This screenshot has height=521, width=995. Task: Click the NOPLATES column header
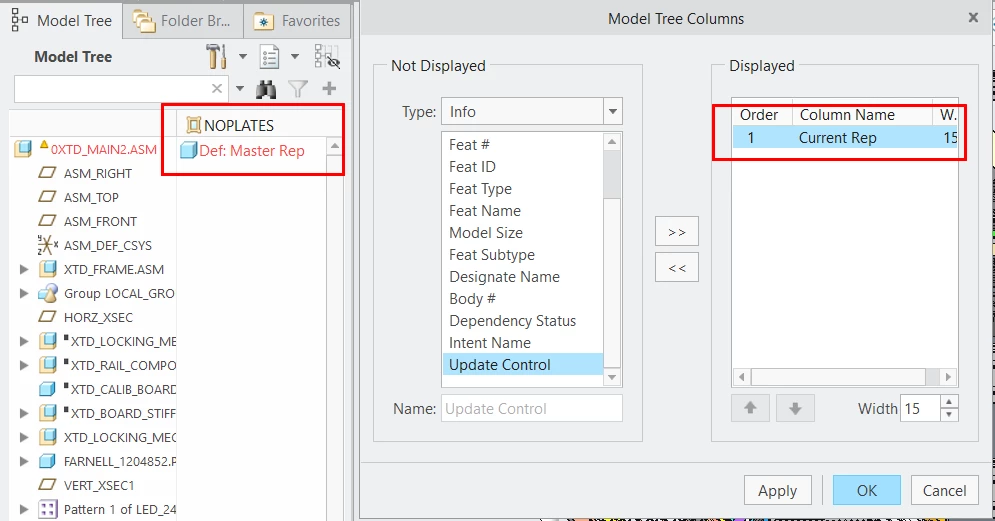pyautogui.click(x=239, y=126)
